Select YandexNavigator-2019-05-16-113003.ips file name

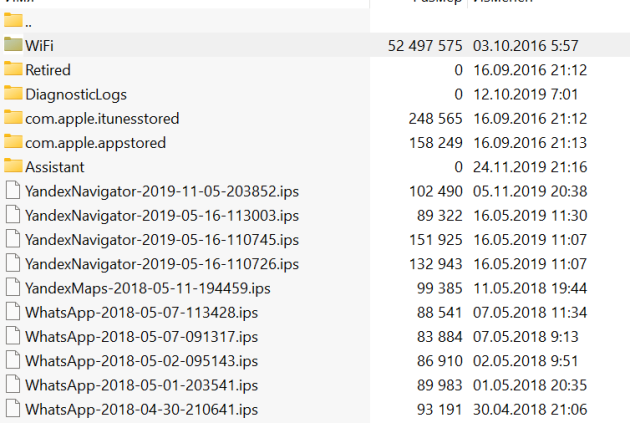point(162,215)
